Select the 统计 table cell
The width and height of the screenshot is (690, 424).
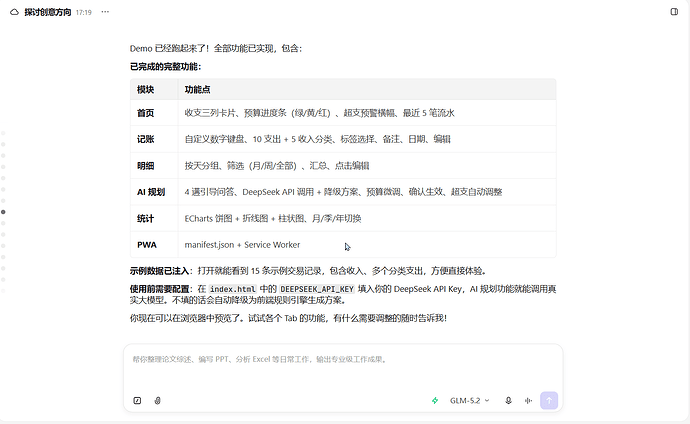point(154,218)
